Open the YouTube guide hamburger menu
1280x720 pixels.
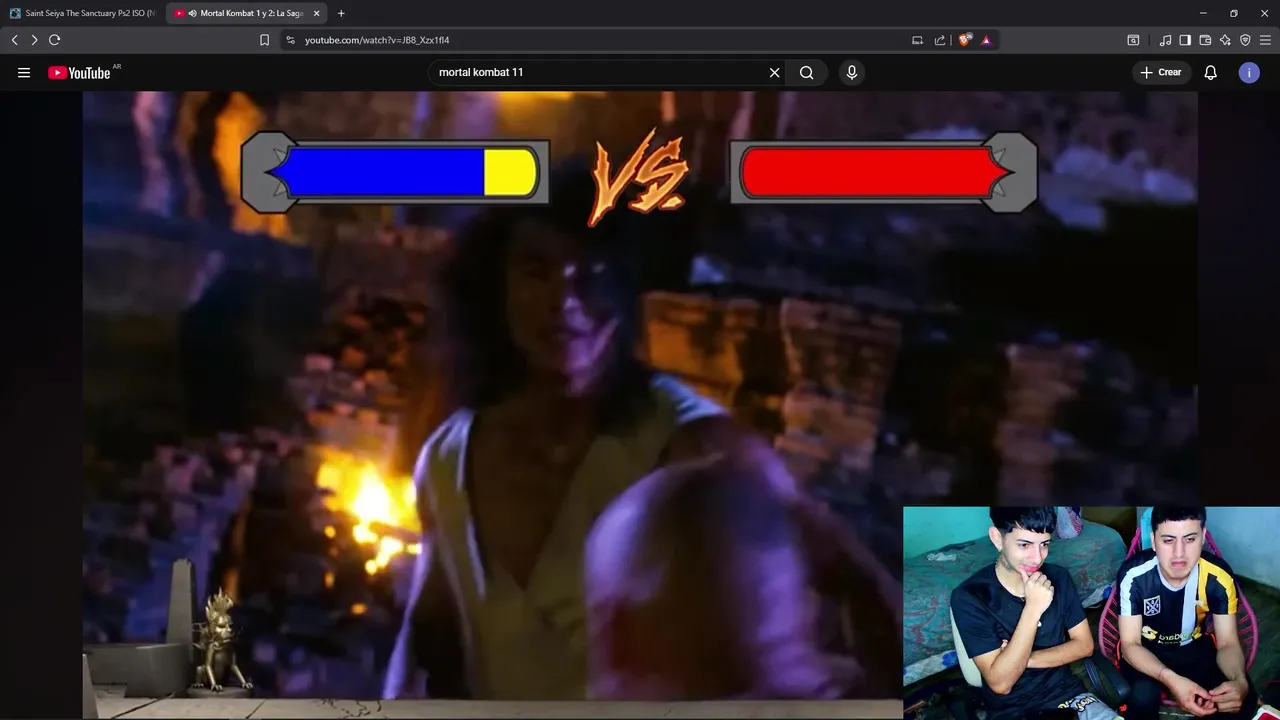(24, 72)
